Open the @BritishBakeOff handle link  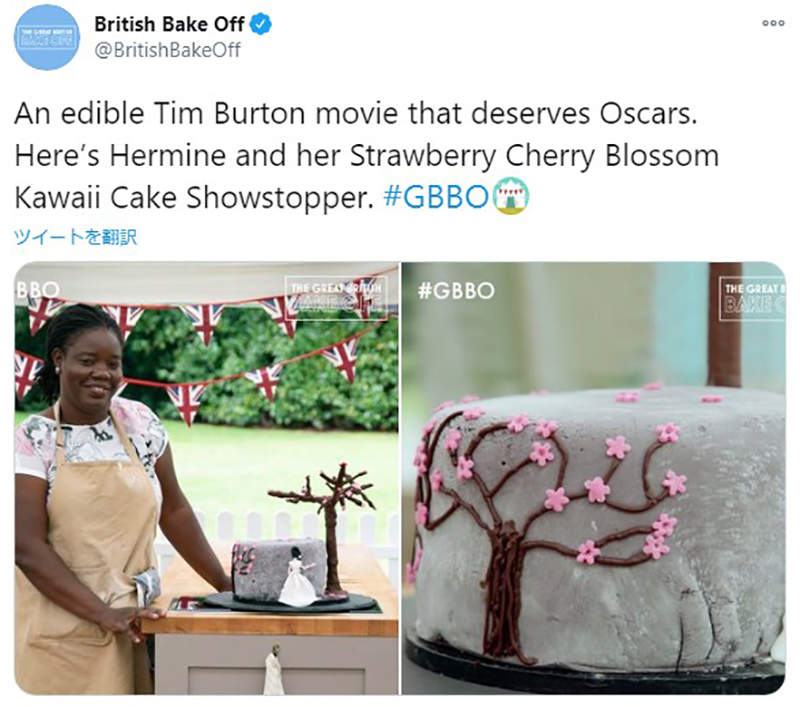[x=167, y=50]
